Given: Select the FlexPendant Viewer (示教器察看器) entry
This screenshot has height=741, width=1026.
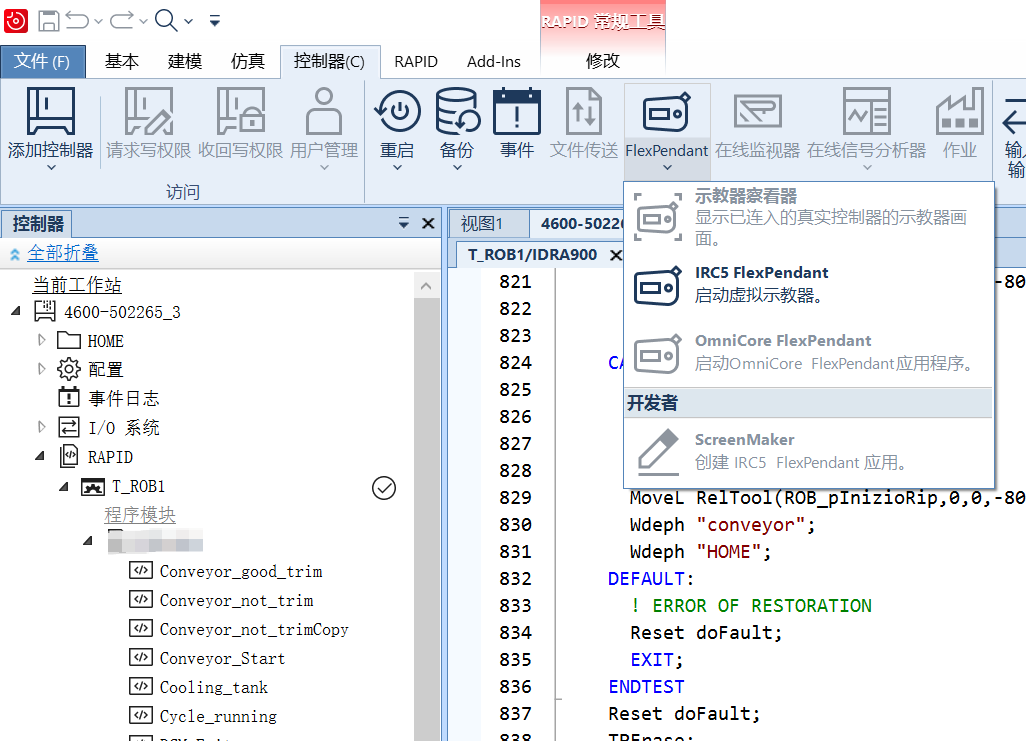Looking at the screenshot, I should coord(809,217).
